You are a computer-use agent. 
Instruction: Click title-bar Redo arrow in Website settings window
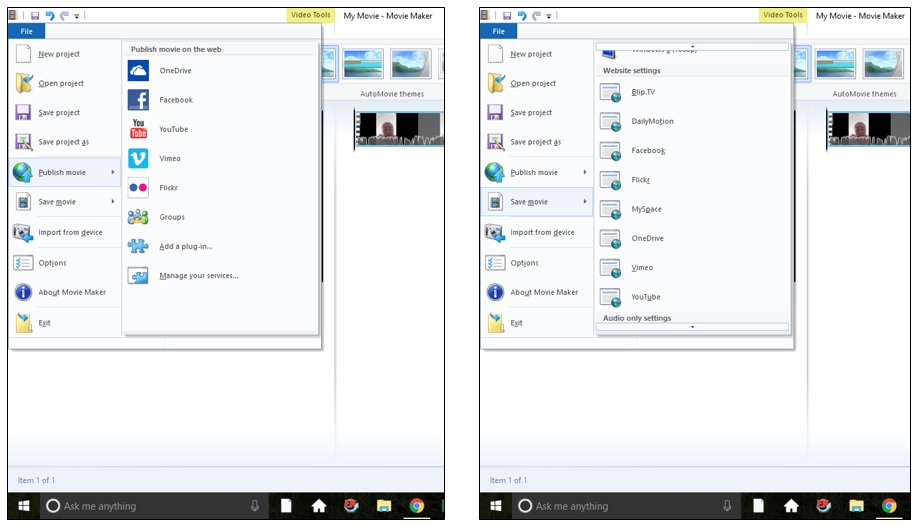click(x=536, y=16)
